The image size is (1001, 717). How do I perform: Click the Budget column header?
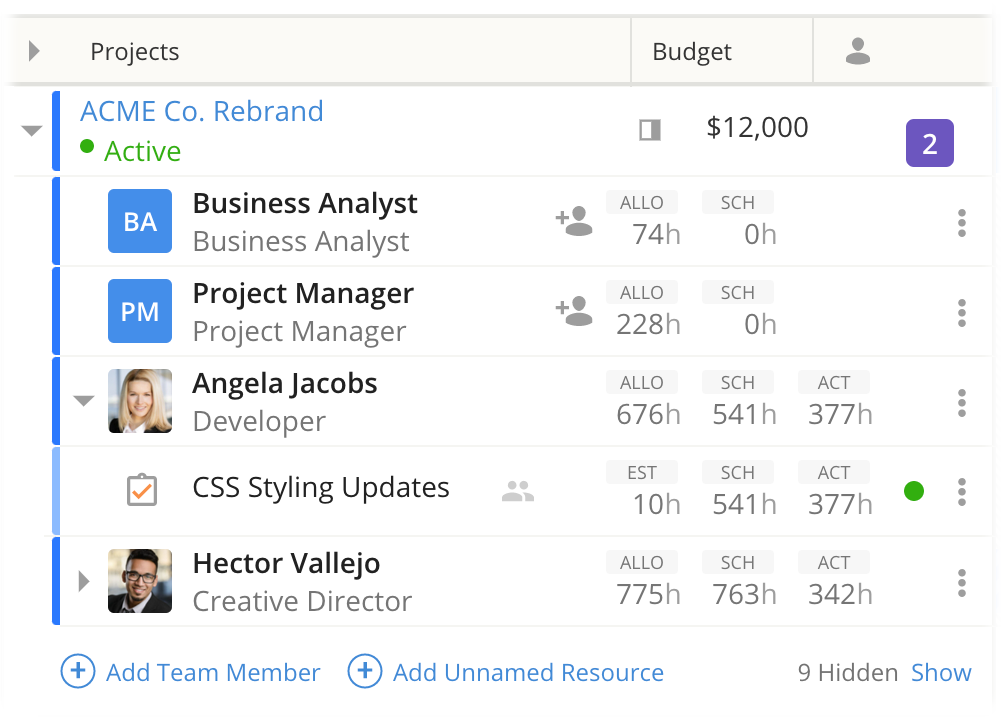point(692,52)
